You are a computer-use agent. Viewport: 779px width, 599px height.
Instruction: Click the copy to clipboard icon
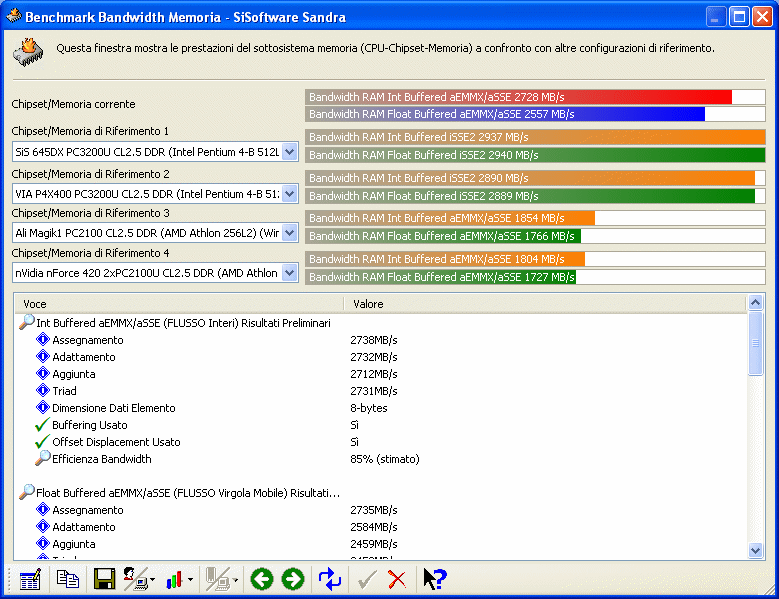pos(68,579)
